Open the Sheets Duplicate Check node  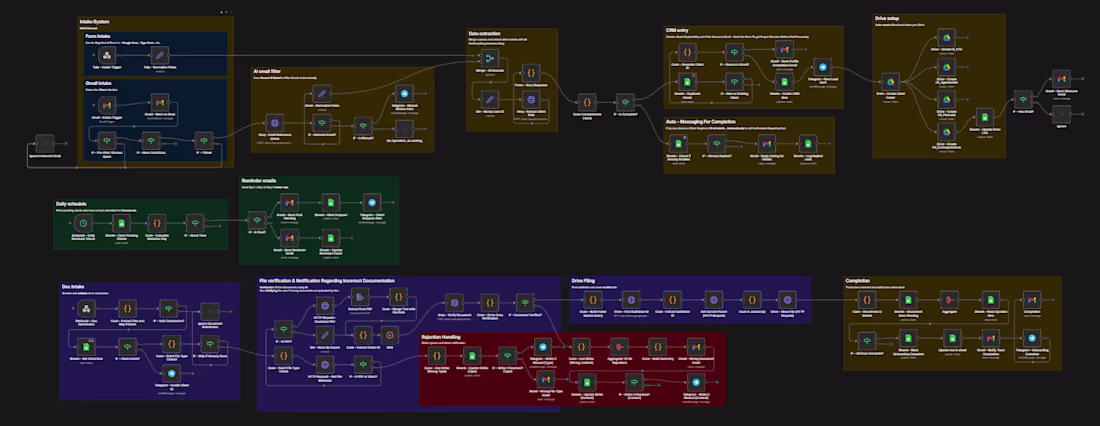688,83
